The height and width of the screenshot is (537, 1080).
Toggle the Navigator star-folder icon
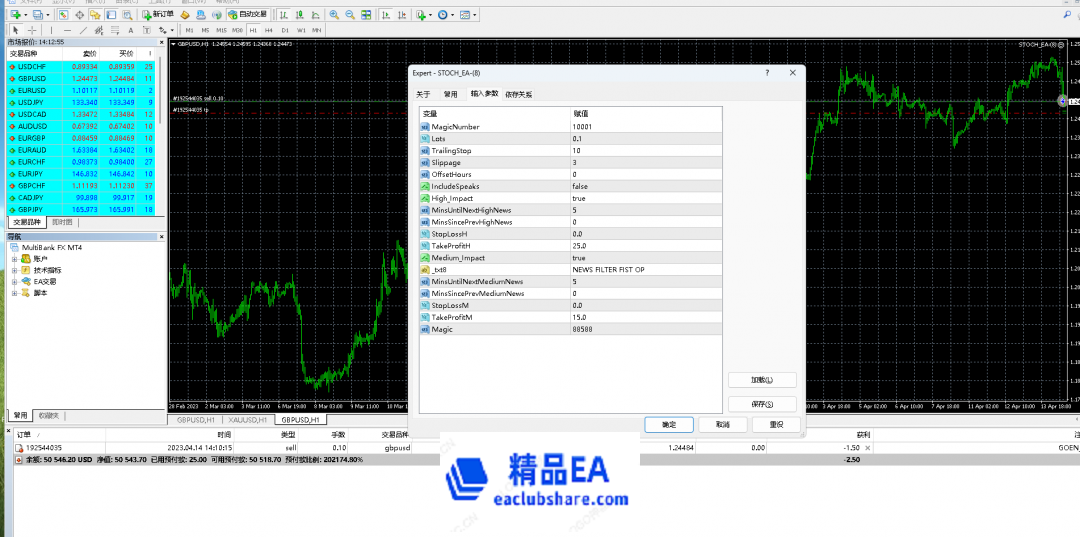point(95,14)
